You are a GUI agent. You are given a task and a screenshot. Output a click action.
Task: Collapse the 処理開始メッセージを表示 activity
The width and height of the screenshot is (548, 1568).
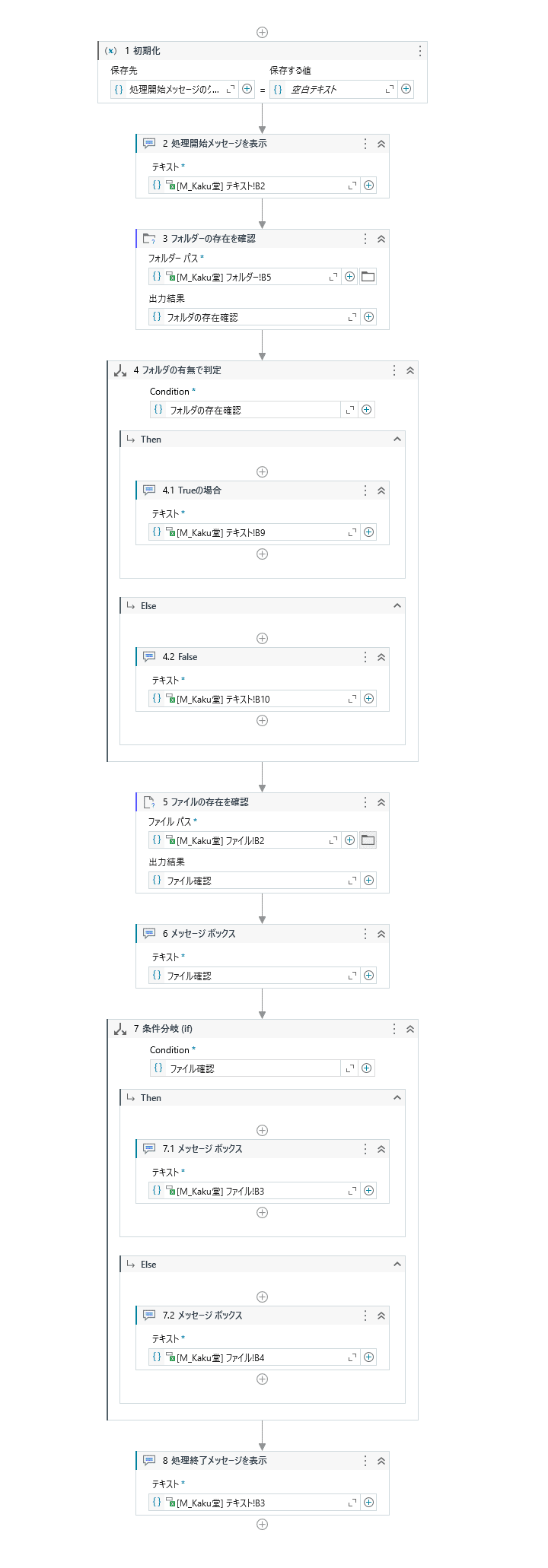tap(381, 144)
